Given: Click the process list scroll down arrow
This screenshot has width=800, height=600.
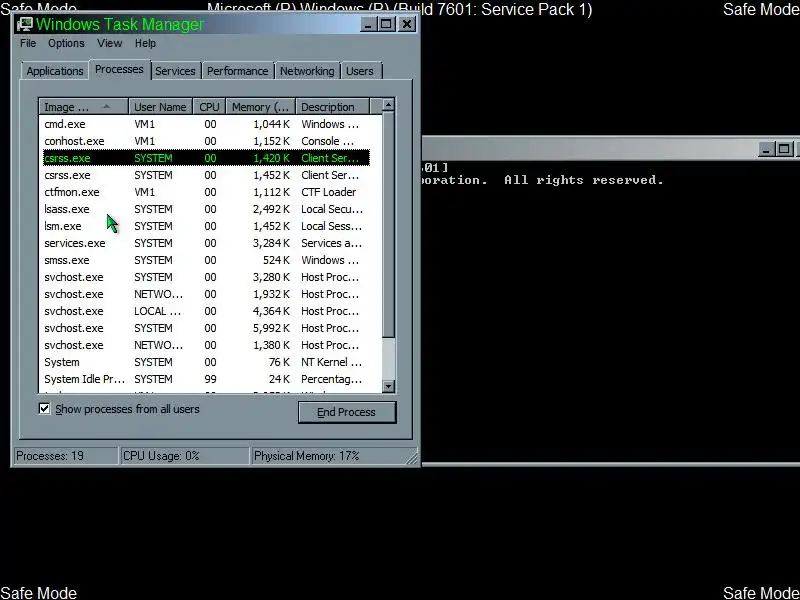Looking at the screenshot, I should point(388,386).
